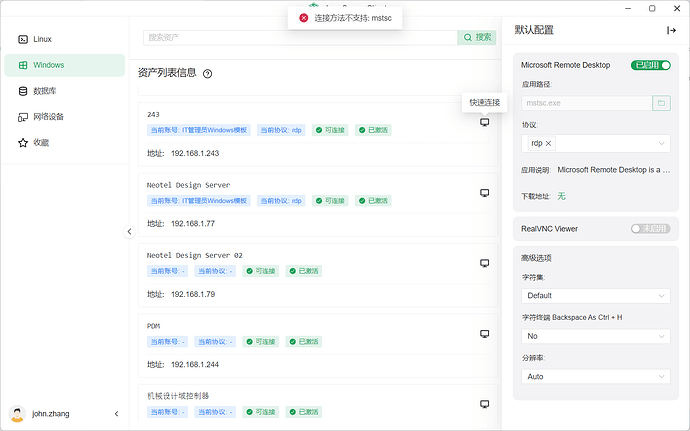
Task: Click the john.zhang user avatar
Action: 17,413
